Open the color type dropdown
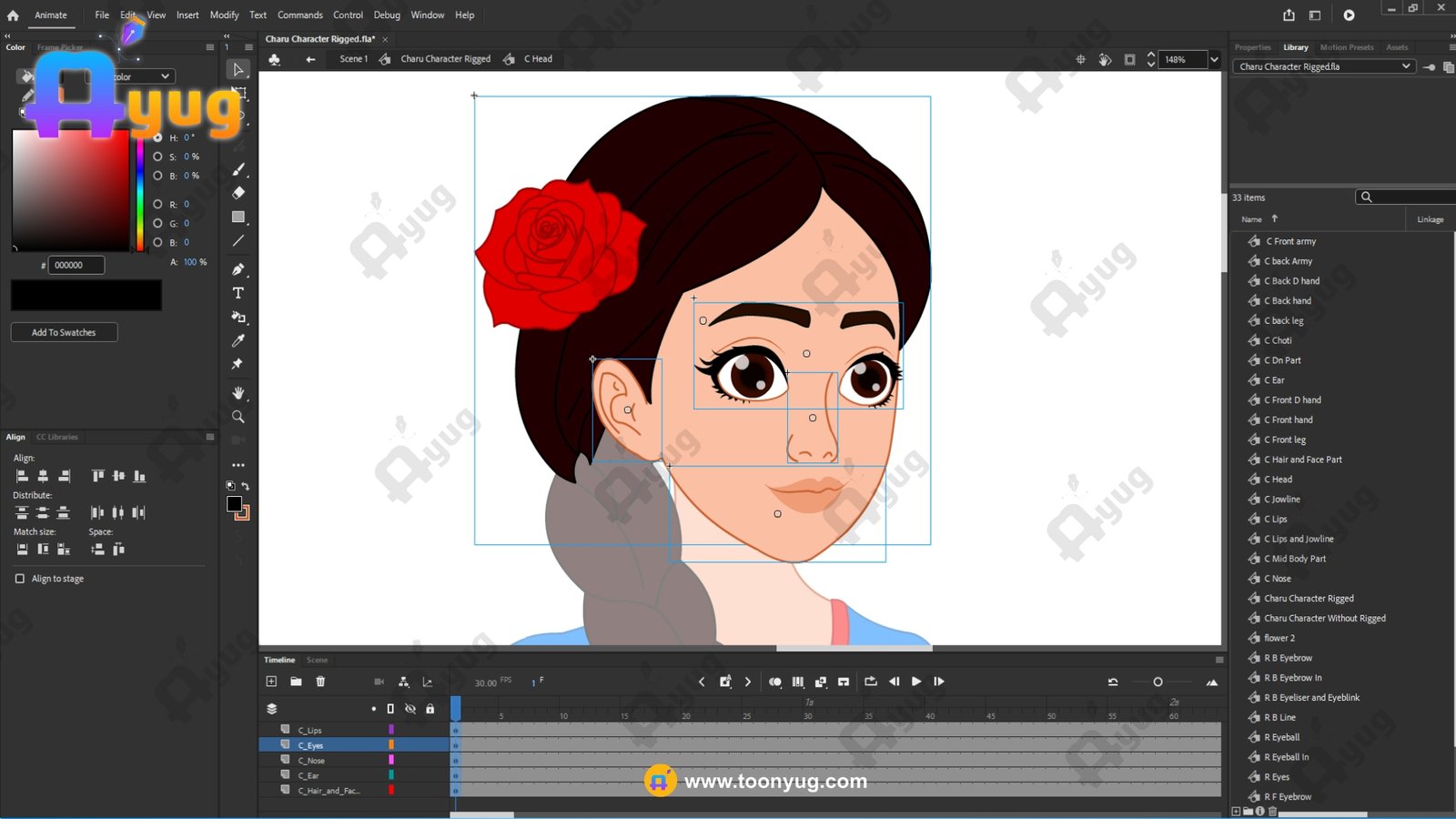1456x819 pixels. [165, 76]
